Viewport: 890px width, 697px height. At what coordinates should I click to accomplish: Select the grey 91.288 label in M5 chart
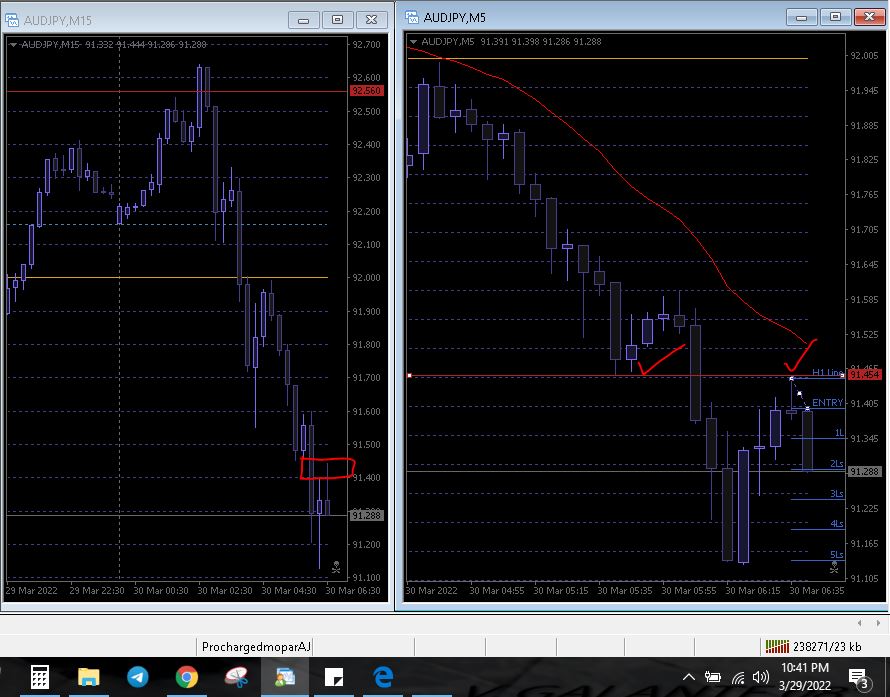(863, 472)
